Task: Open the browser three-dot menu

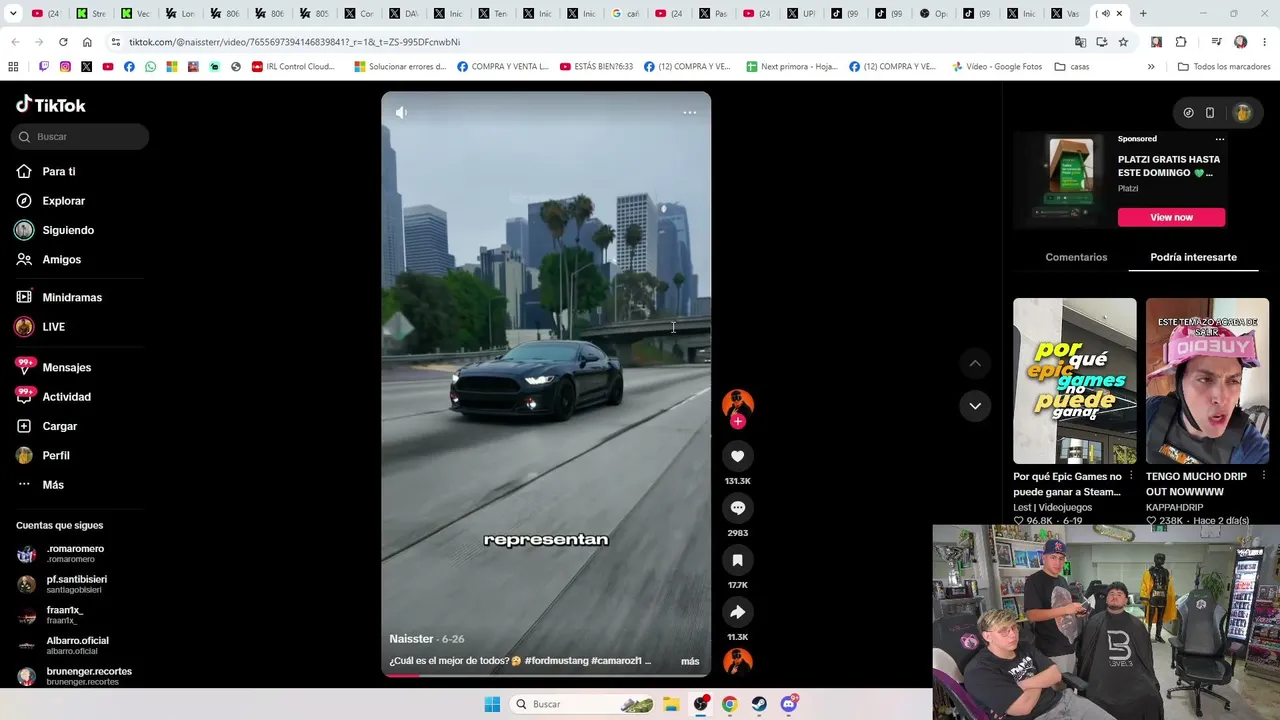Action: pyautogui.click(x=1265, y=42)
